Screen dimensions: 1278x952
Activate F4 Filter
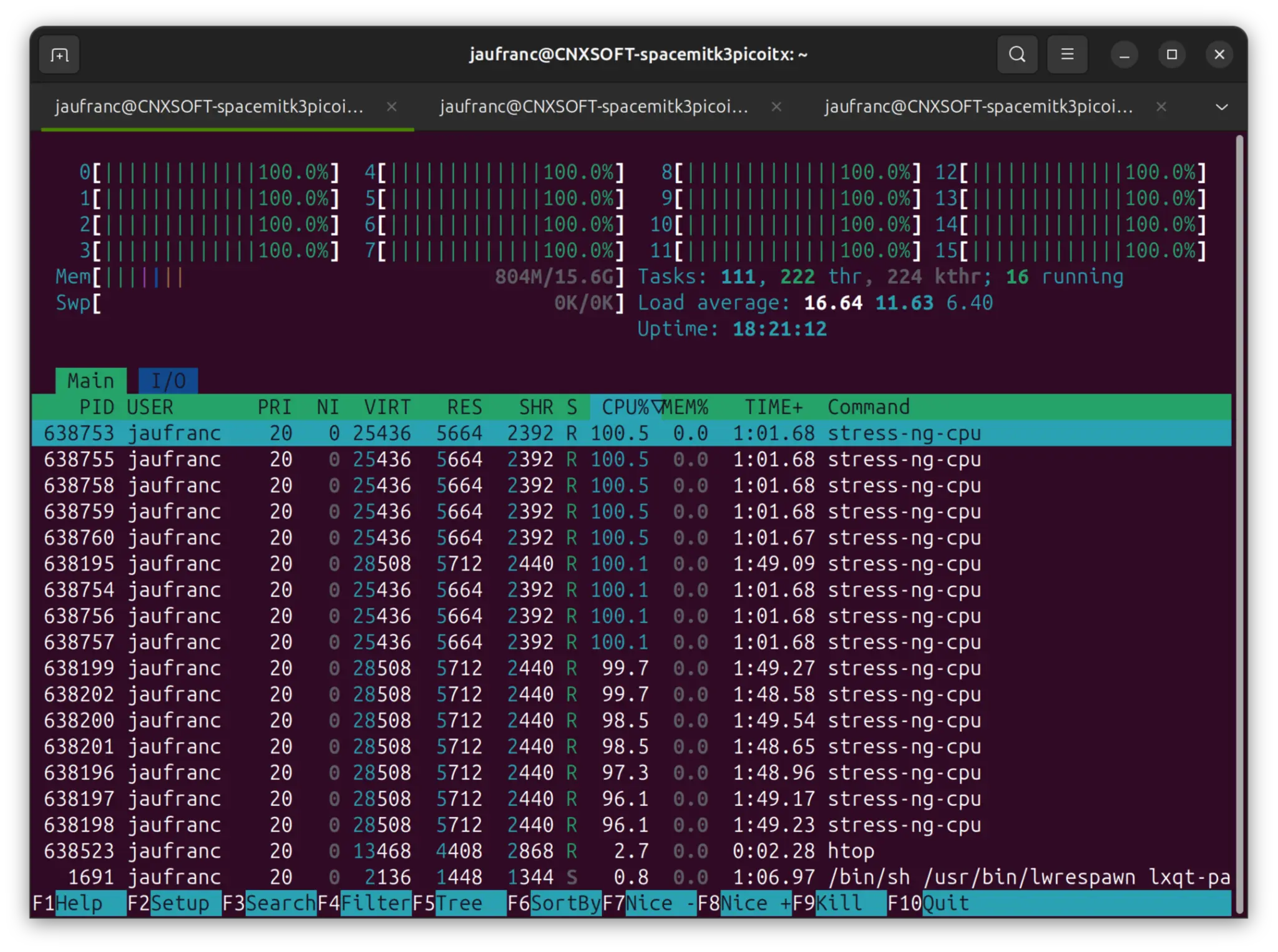pyautogui.click(x=364, y=903)
